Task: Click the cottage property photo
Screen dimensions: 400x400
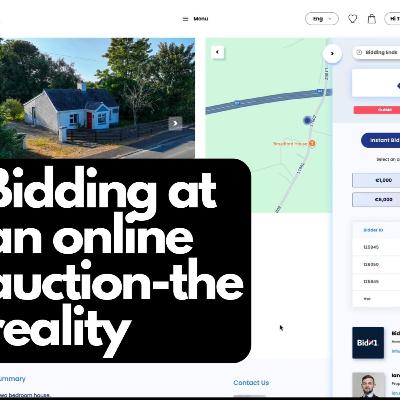Action: (97, 98)
